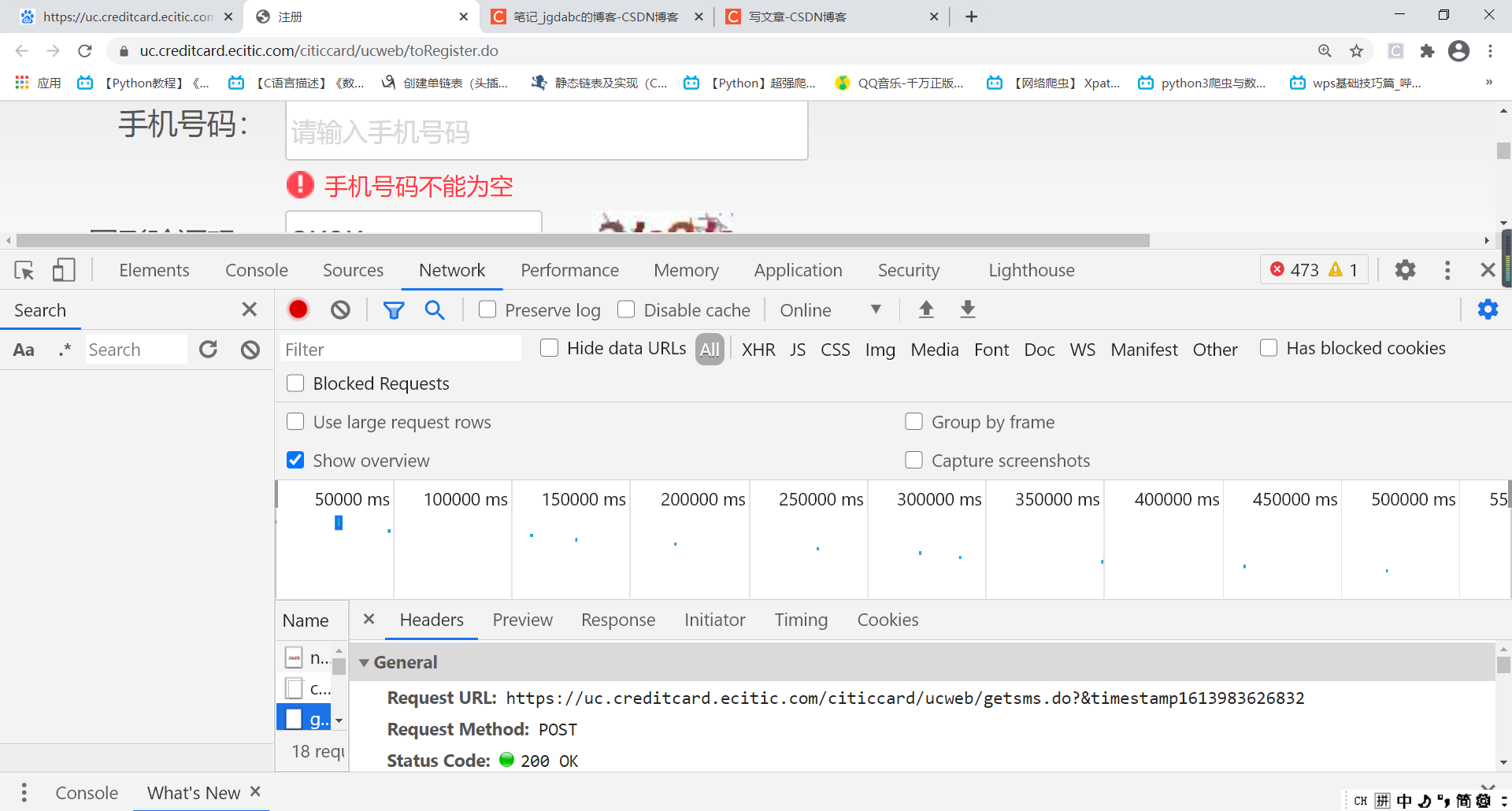Toggle match case Aa in search
This screenshot has width=1512, height=811.
[24, 350]
